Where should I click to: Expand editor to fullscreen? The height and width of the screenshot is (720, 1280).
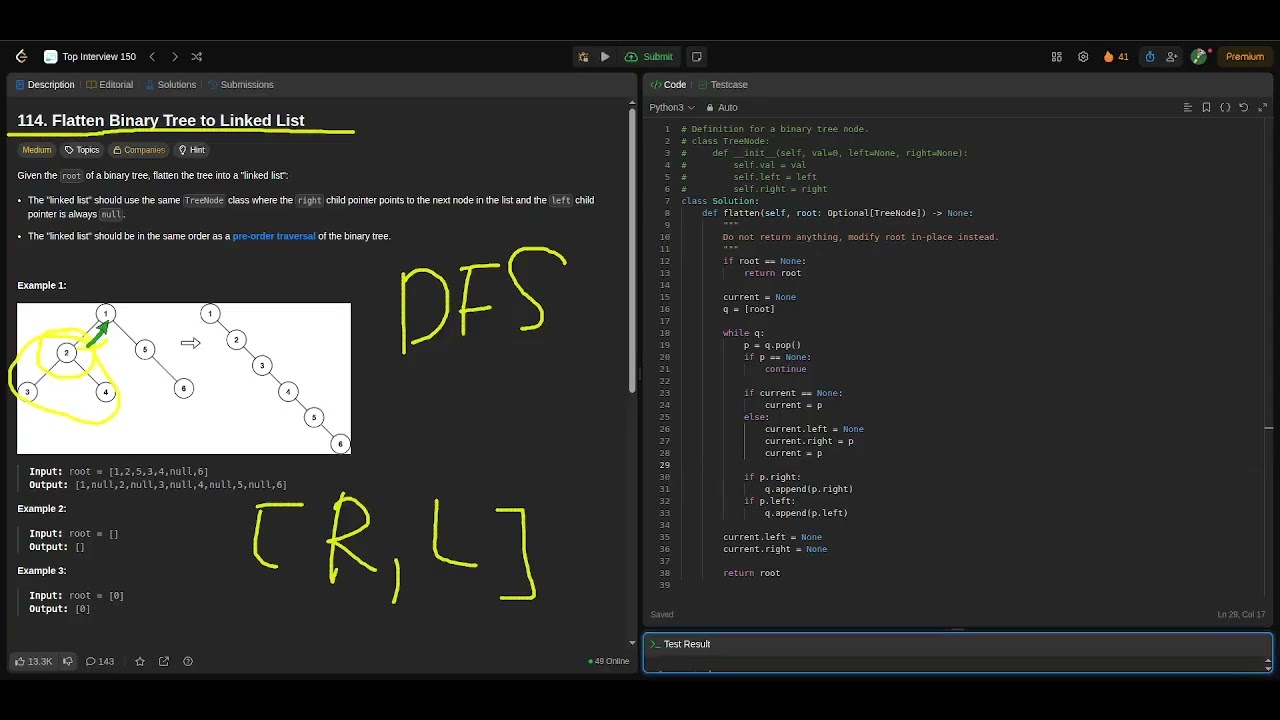coord(1263,108)
